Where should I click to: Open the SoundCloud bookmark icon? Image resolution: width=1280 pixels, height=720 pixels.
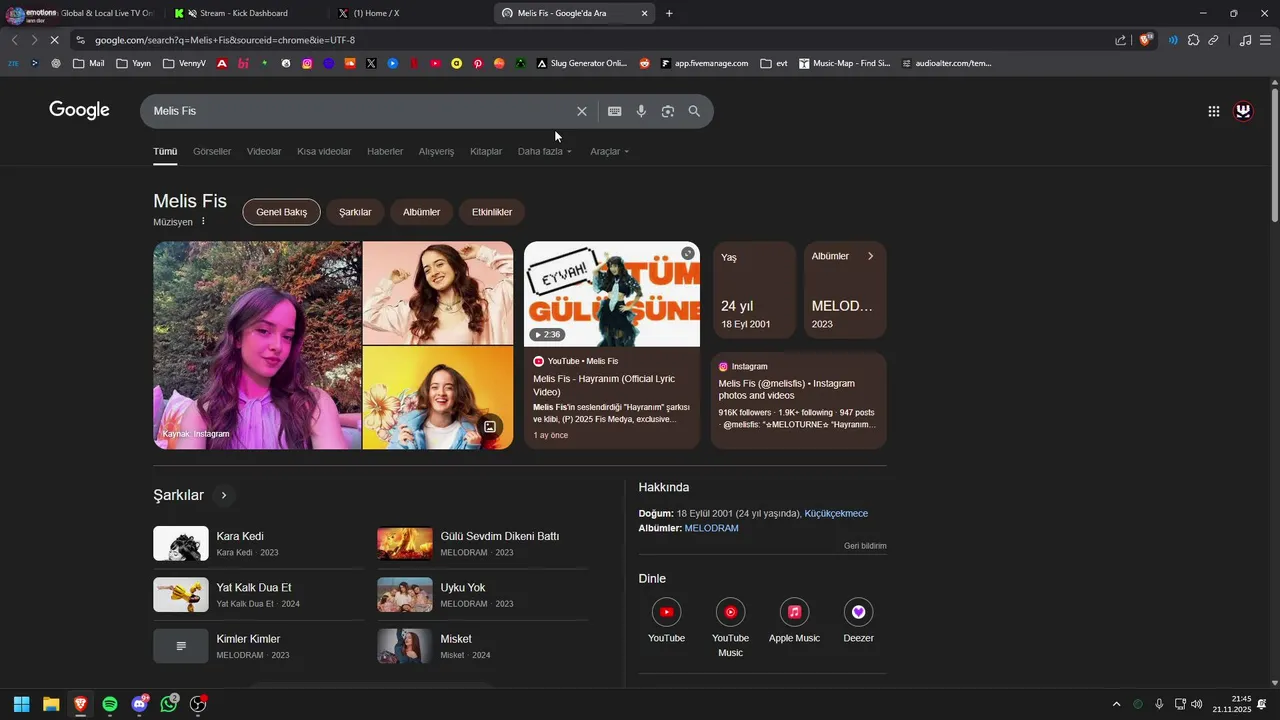[350, 63]
